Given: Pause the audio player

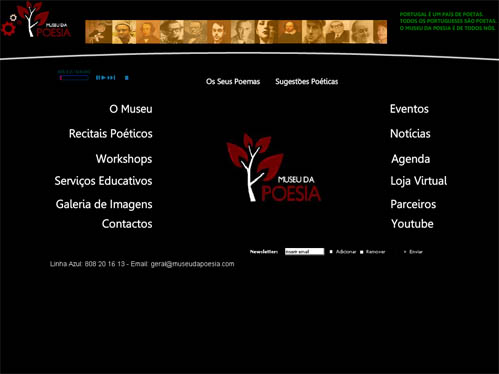Looking at the screenshot, I should 98,78.
